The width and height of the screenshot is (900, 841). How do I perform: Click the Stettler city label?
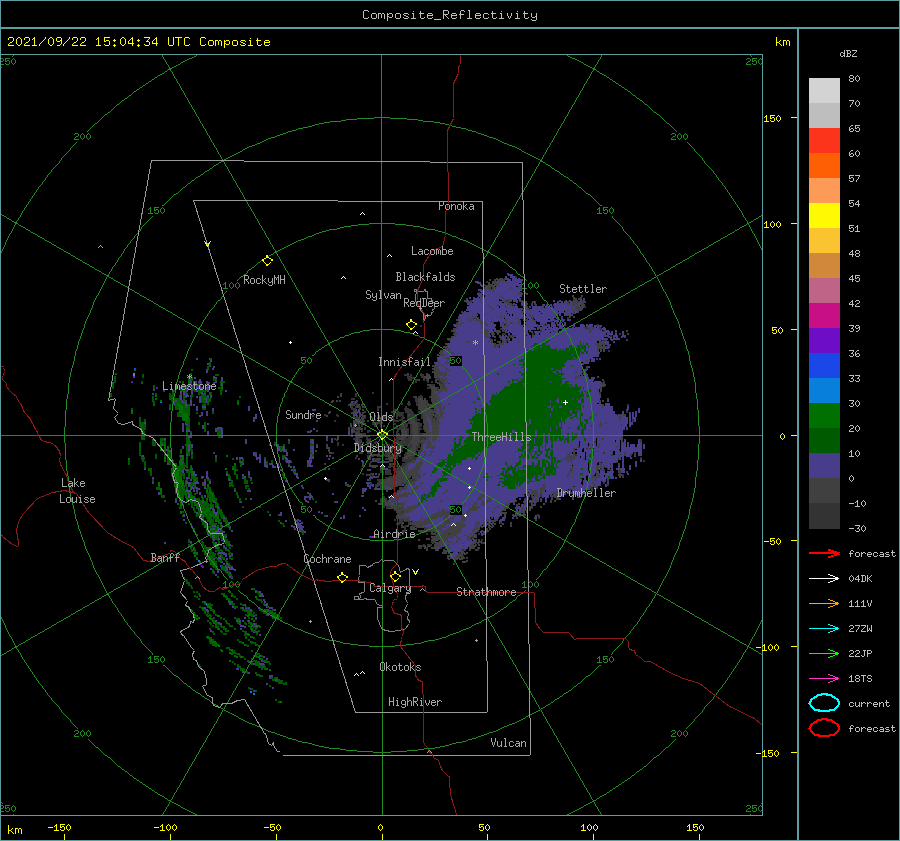(x=583, y=289)
